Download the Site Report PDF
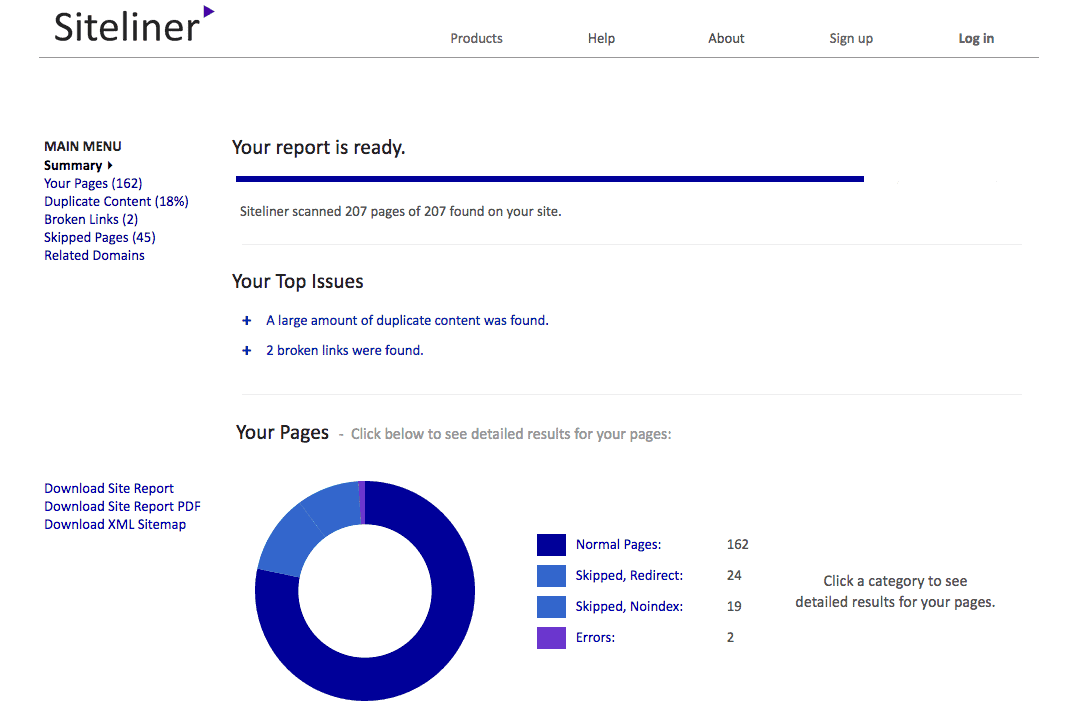This screenshot has width=1089, height=707. click(122, 506)
